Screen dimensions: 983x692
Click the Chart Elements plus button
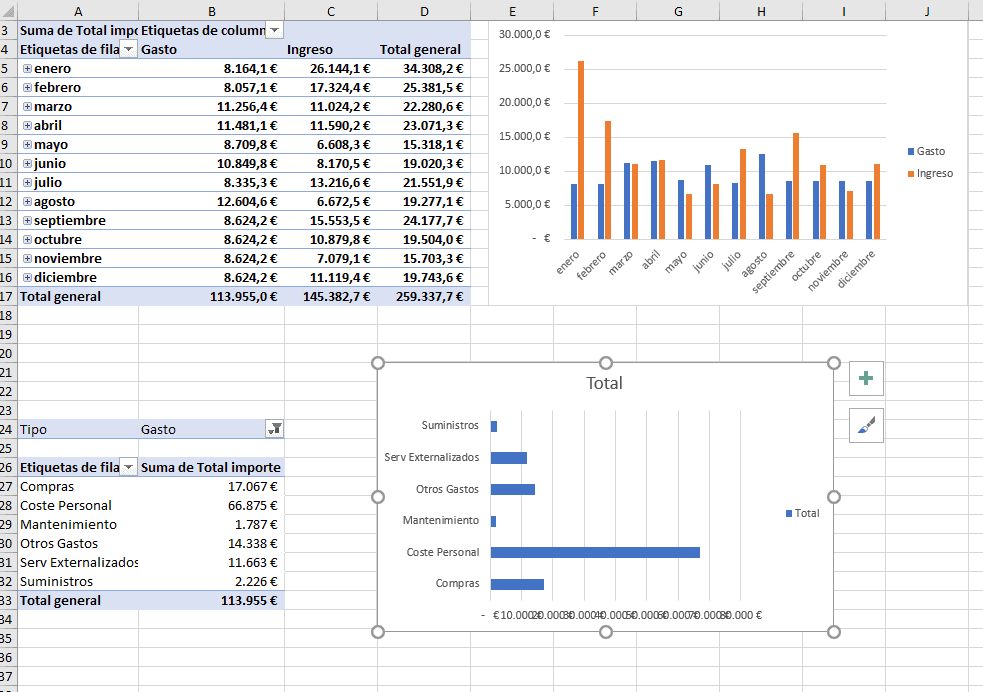coord(866,378)
